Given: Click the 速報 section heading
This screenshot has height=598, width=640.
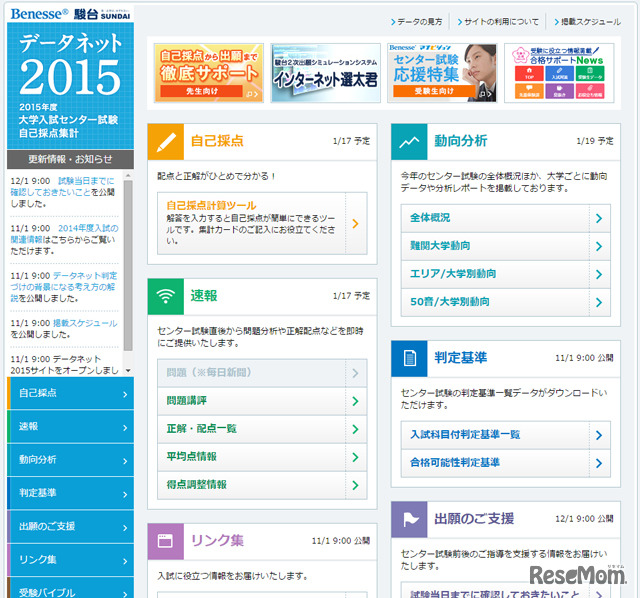Looking at the screenshot, I should click(204, 296).
